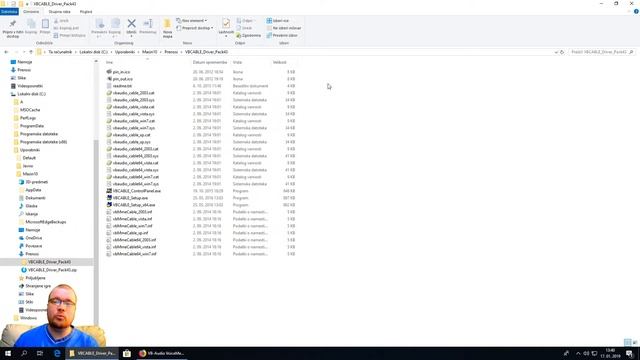
Task: Open MSOCache folder in navigation tree
Action: pyautogui.click(x=30, y=110)
